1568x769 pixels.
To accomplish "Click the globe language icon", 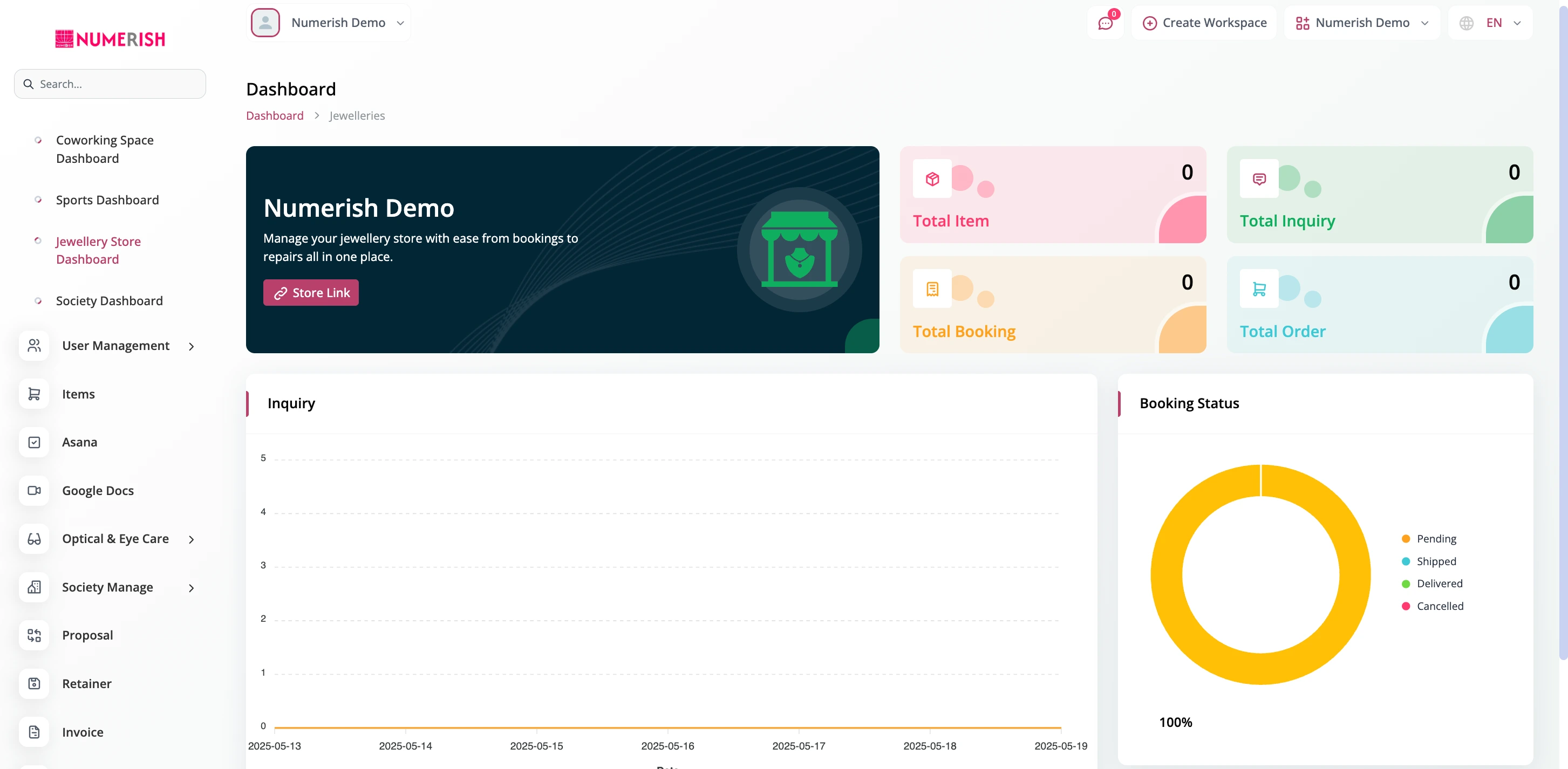I will point(1467,23).
